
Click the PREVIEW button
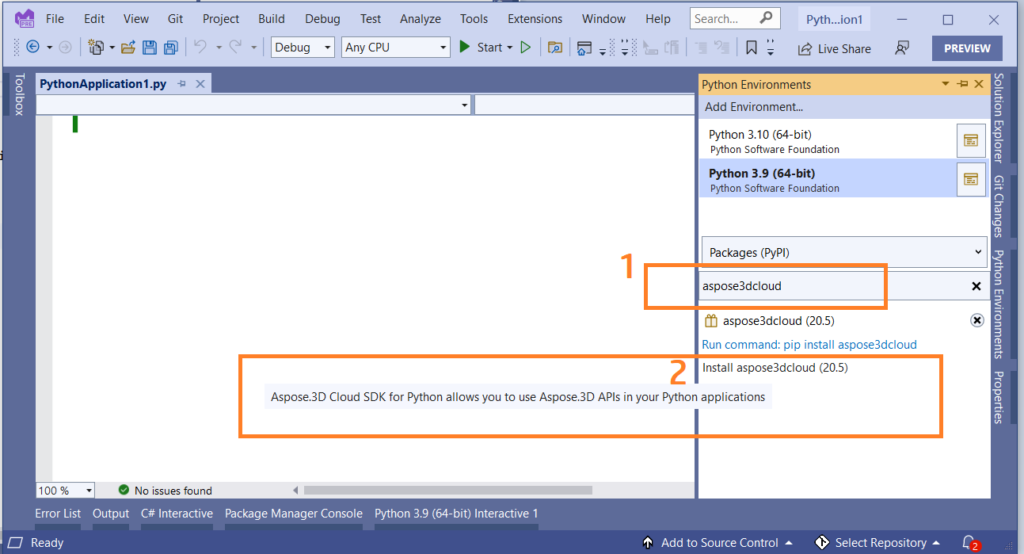point(967,48)
